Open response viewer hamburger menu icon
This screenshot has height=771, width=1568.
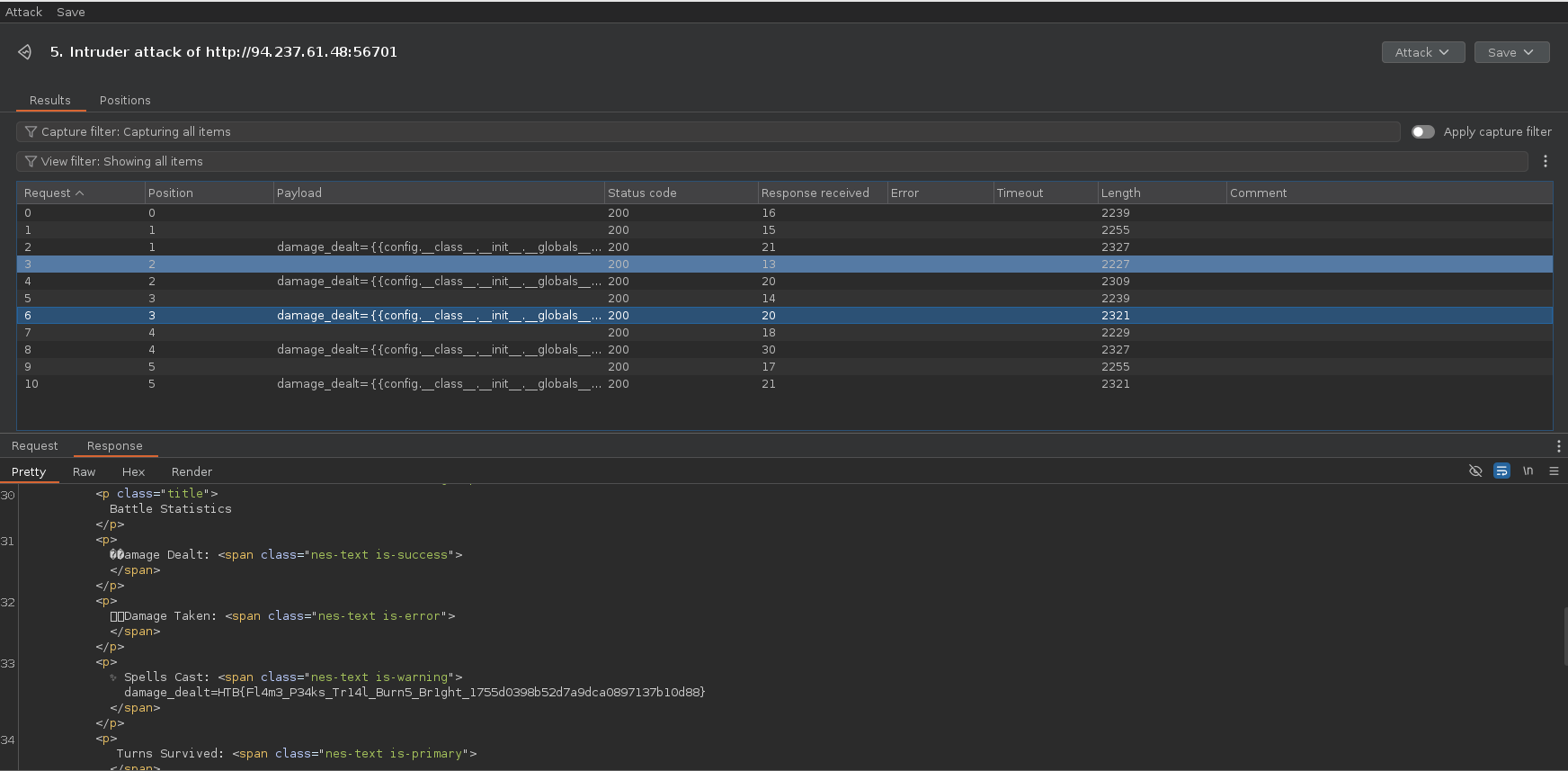tap(1554, 471)
